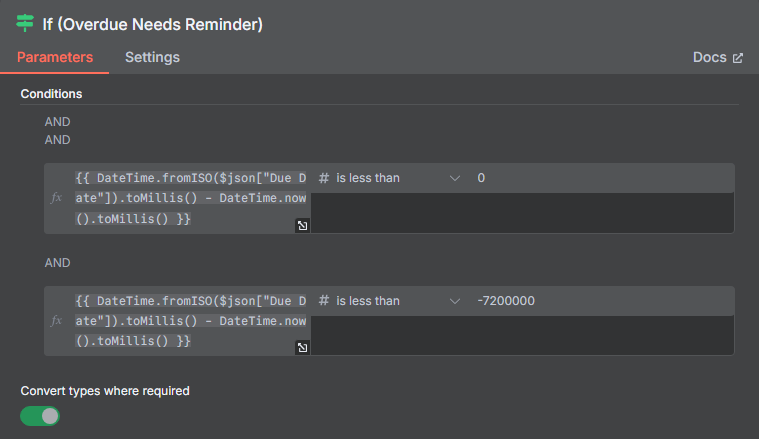Open the AND combinator directly above the -7200000 condition
The width and height of the screenshot is (759, 439).
[x=58, y=263]
